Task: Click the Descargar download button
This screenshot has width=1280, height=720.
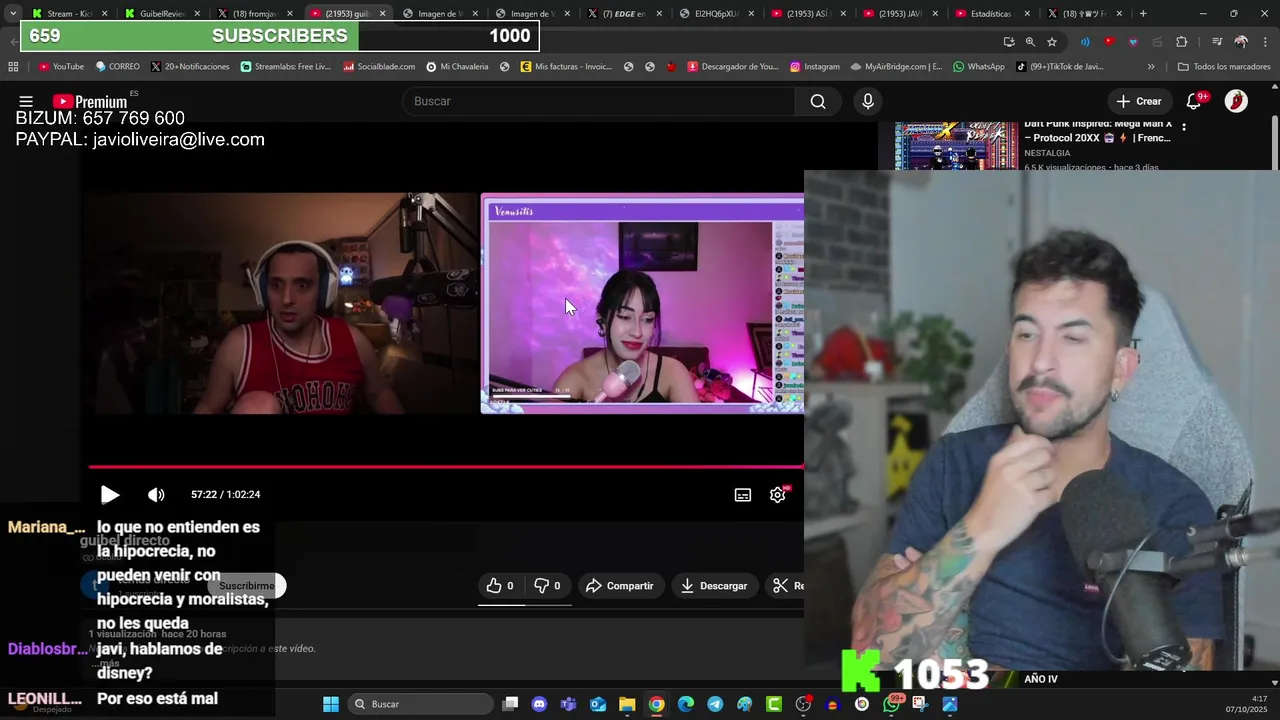Action: [x=714, y=586]
